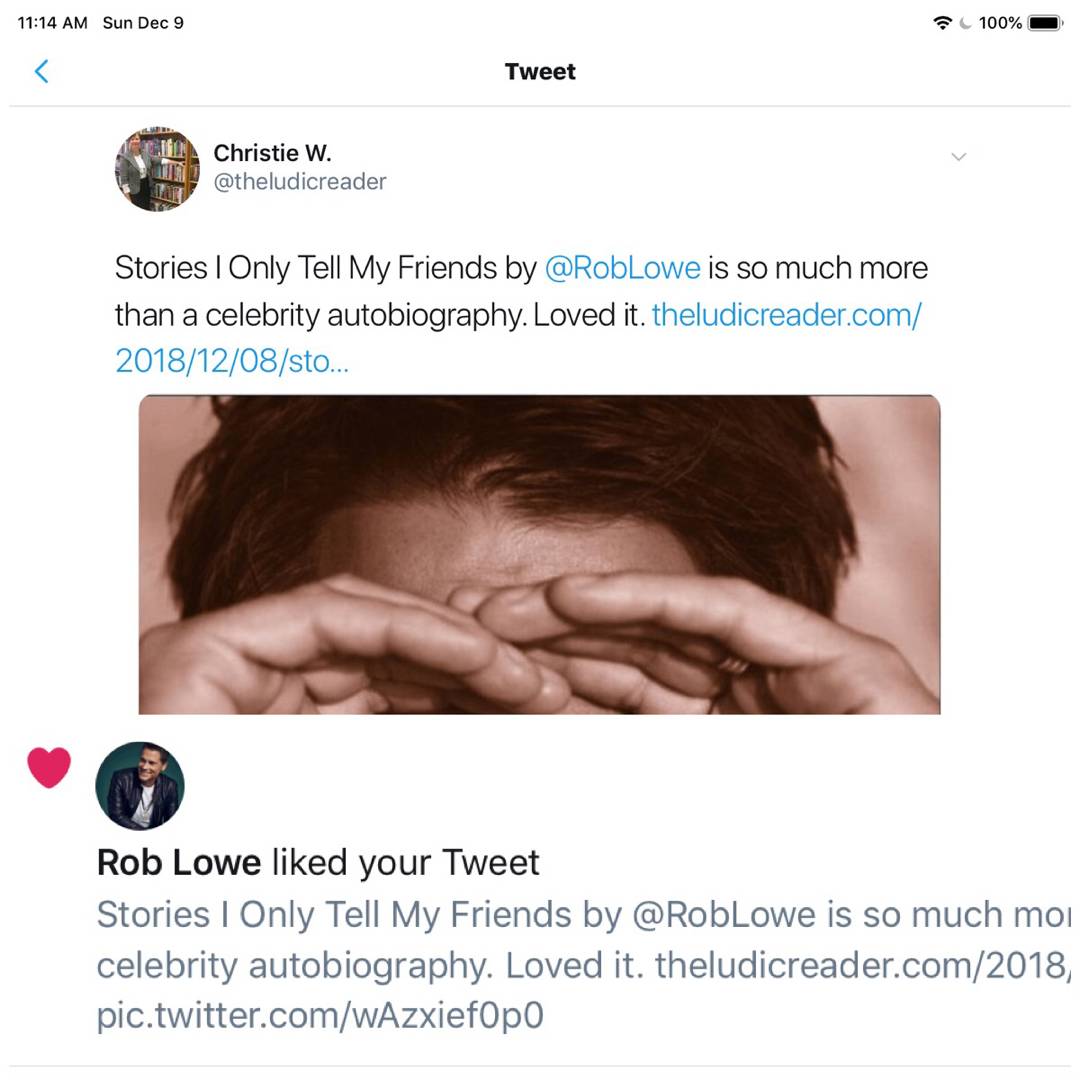Viewport: 1080px width, 1080px height.
Task: Go back using the blue back chevron
Action: tap(41, 71)
